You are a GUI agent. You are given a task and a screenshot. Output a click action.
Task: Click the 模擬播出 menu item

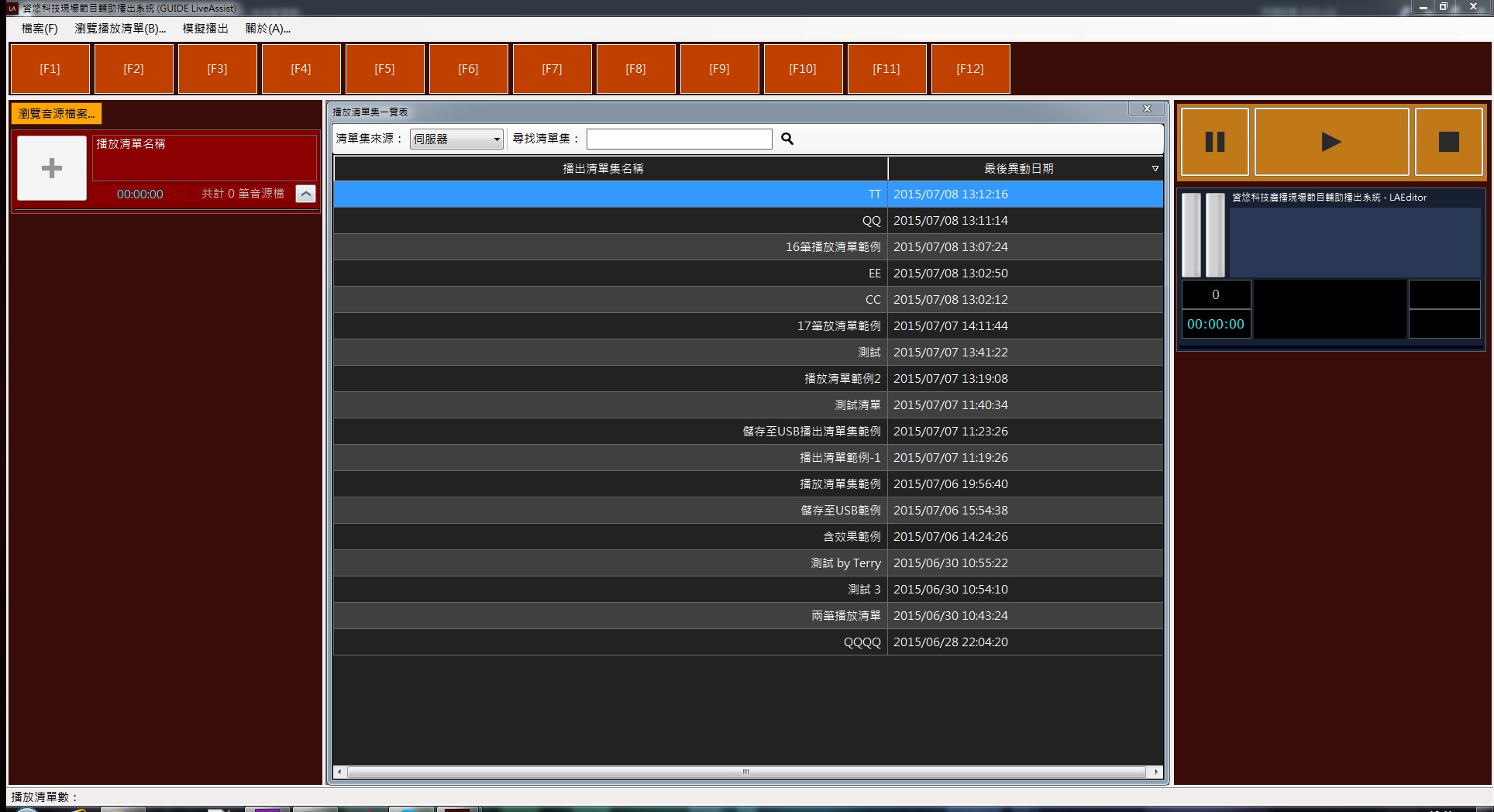[x=205, y=29]
